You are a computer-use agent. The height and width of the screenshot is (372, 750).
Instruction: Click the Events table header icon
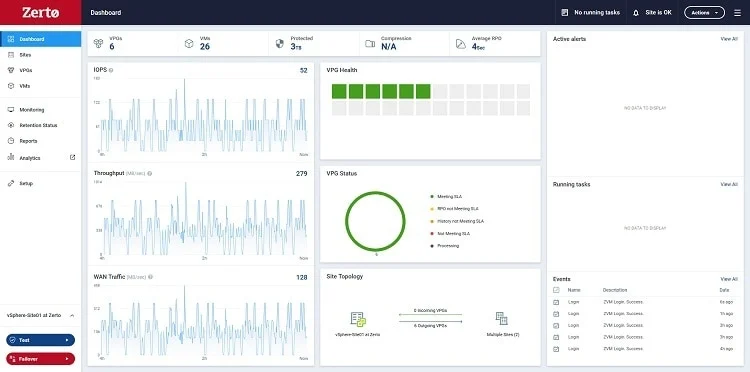click(x=556, y=290)
